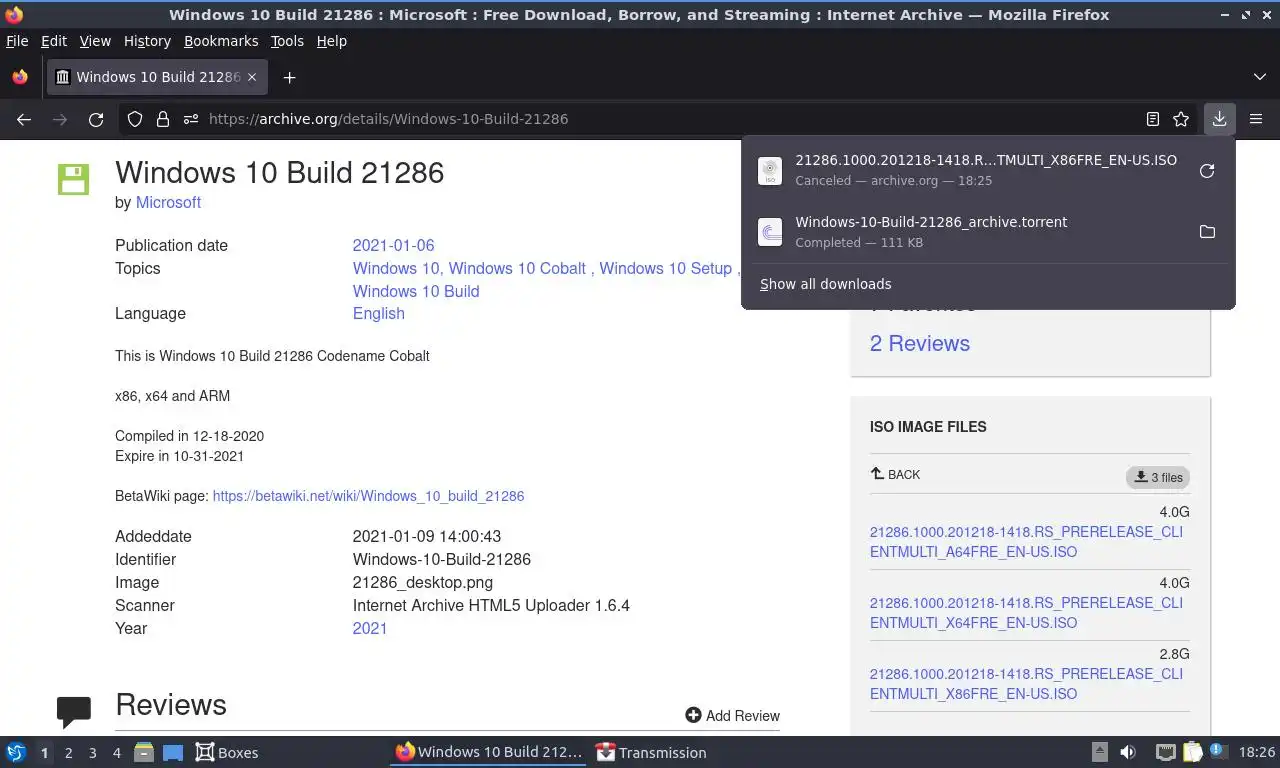Click the 18:26 taskbar clock
Image resolution: width=1280 pixels, height=768 pixels.
(1257, 752)
